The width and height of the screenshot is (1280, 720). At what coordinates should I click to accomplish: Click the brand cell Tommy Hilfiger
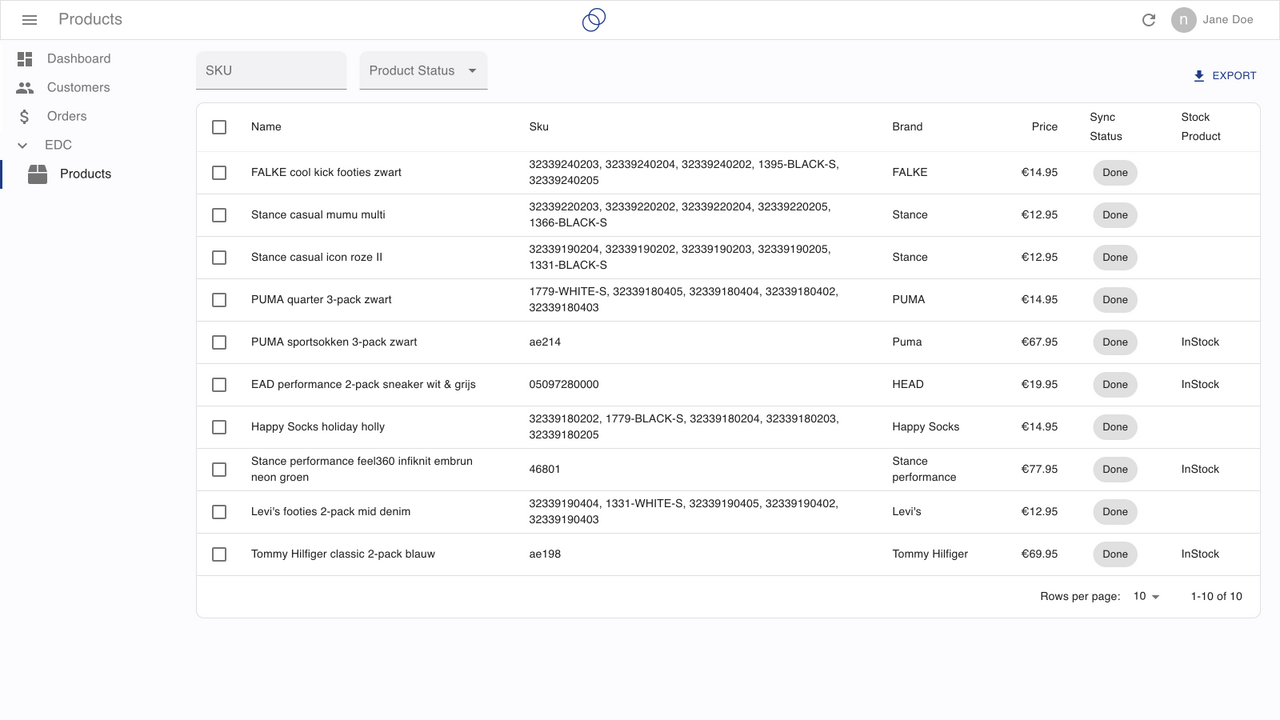(x=930, y=554)
